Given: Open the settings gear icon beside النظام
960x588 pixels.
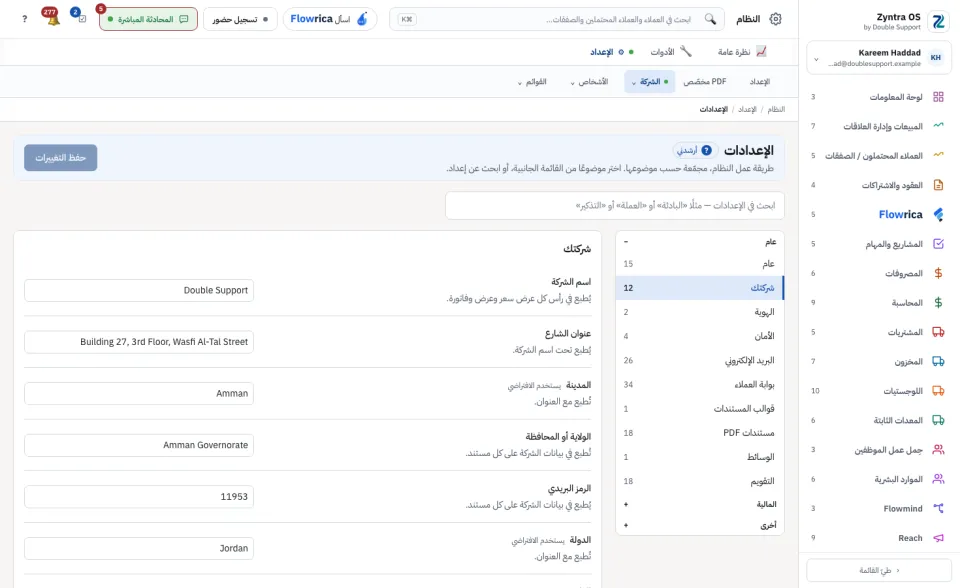Looking at the screenshot, I should coord(775,19).
